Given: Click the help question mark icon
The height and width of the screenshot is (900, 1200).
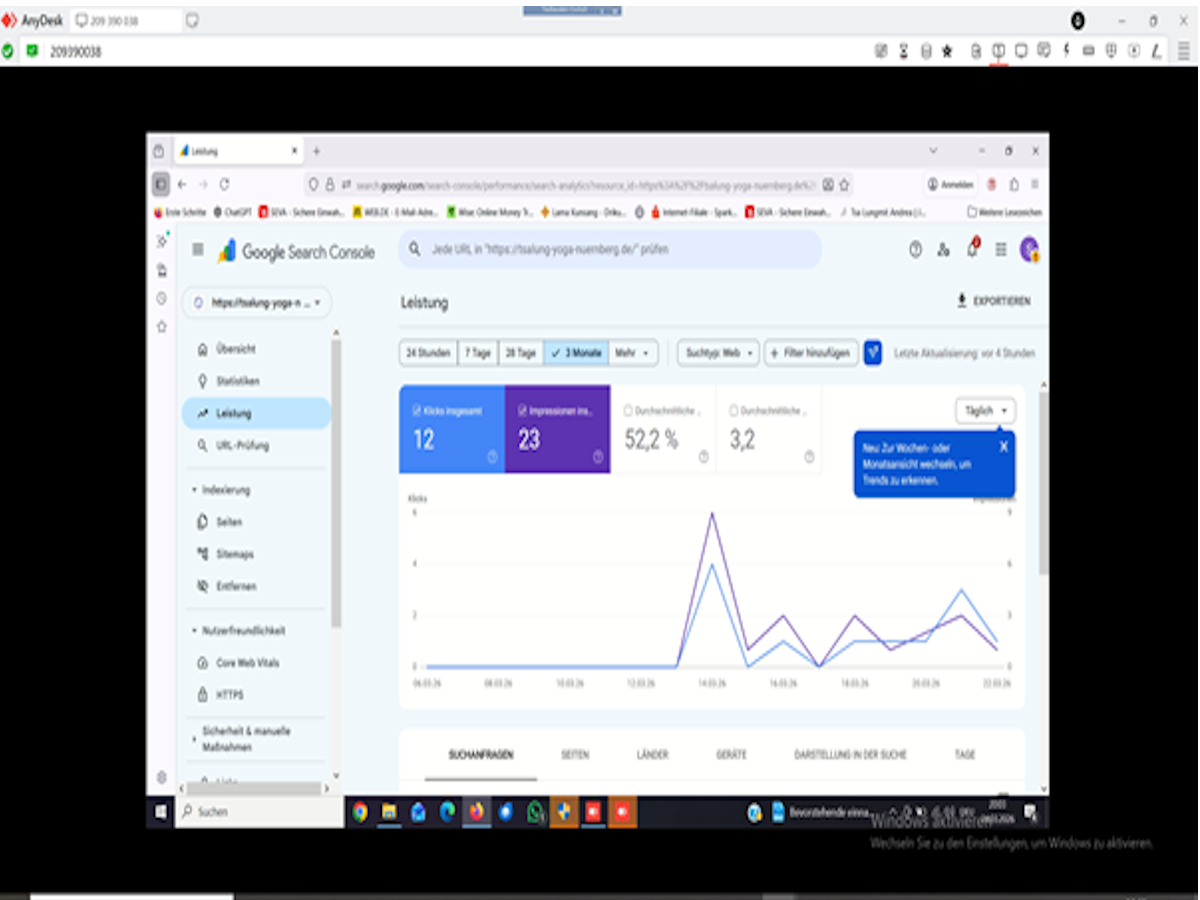Looking at the screenshot, I should pos(915,250).
